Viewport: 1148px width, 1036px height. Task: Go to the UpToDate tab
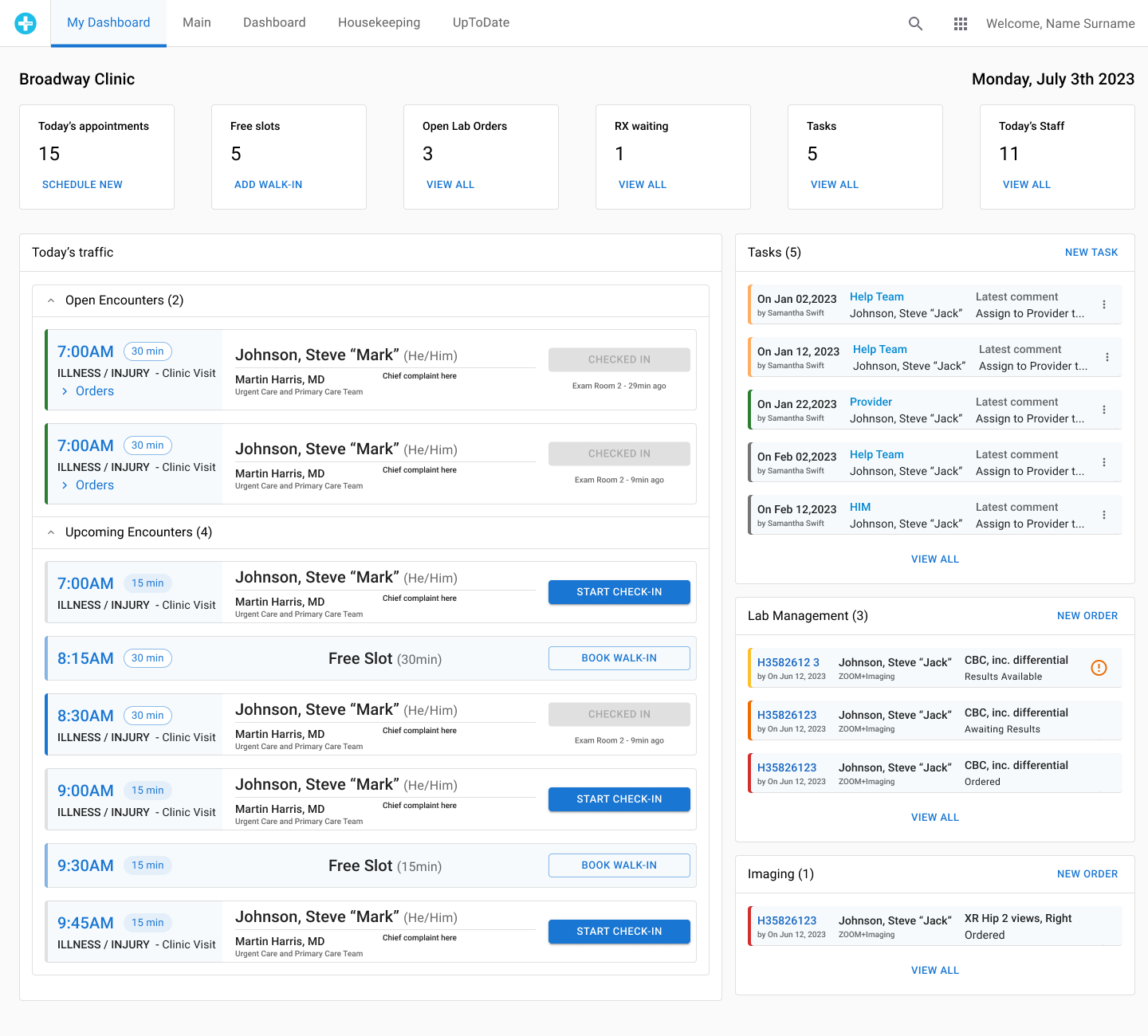481,22
